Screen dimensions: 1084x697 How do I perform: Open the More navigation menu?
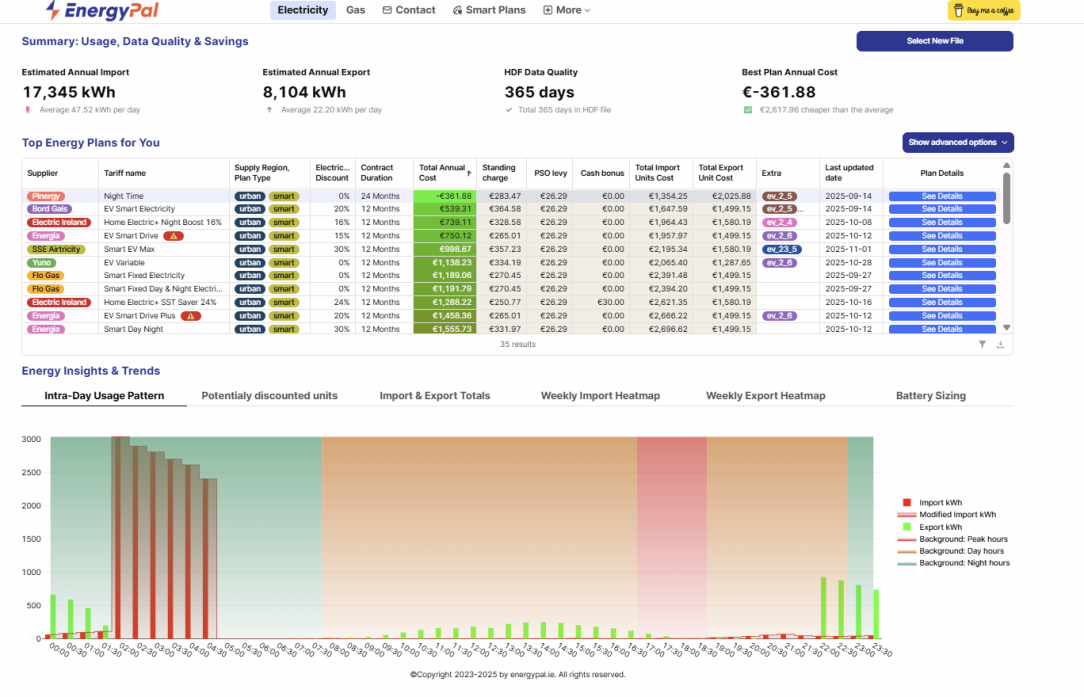pos(567,10)
